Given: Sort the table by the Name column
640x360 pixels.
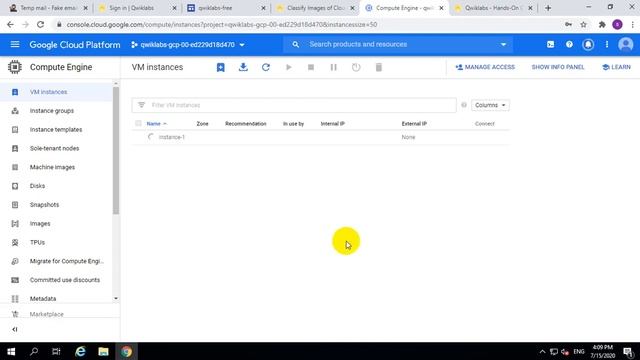Looking at the screenshot, I should 153,124.
